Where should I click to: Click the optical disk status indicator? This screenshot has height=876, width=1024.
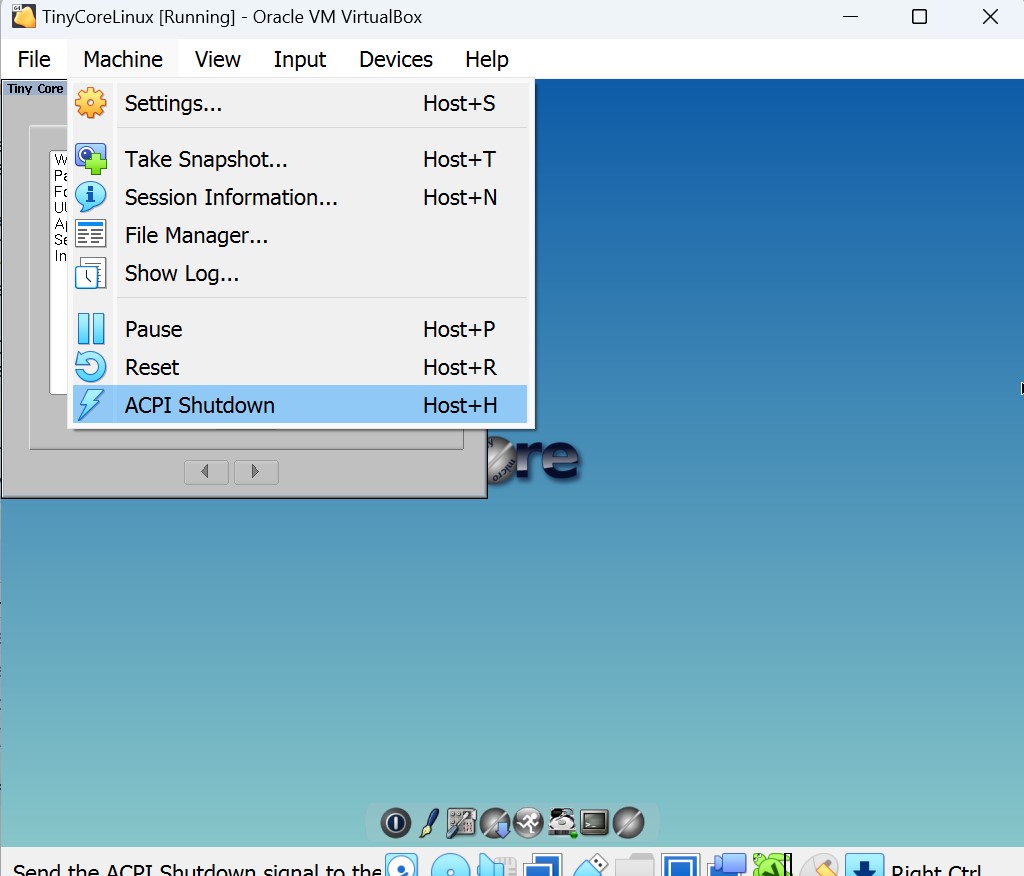(x=451, y=866)
